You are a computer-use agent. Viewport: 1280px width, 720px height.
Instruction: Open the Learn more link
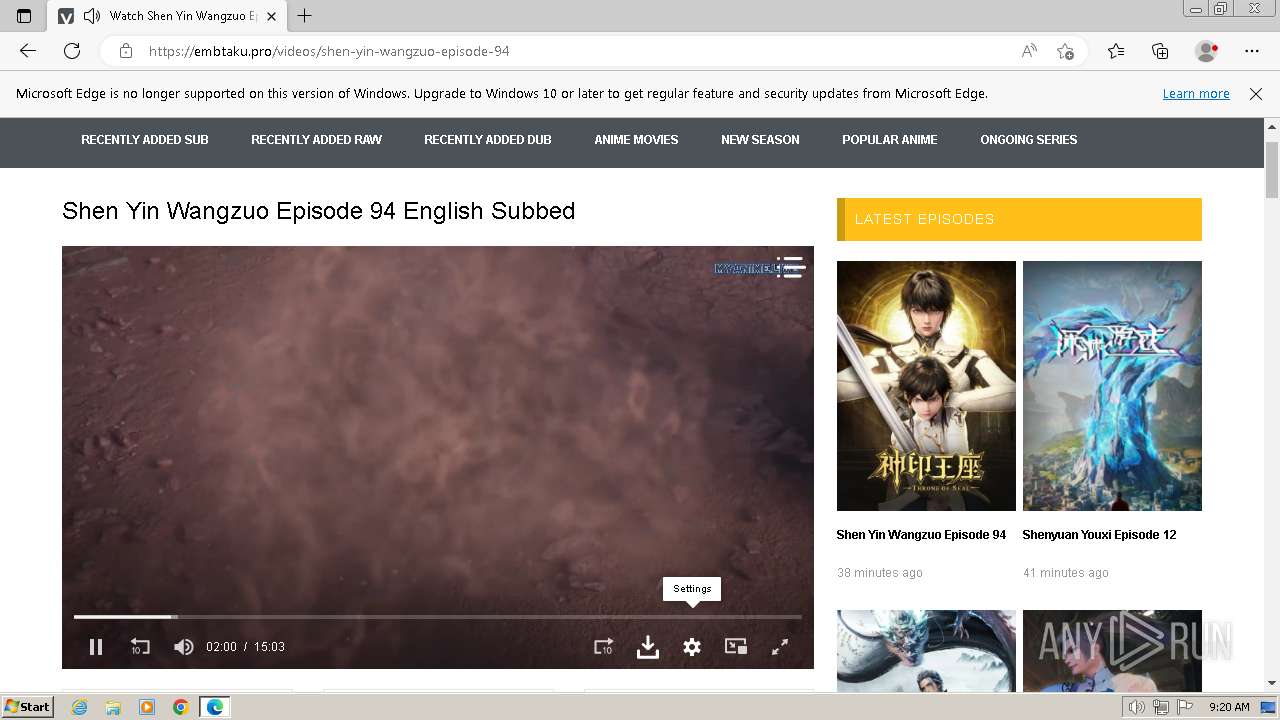(x=1196, y=94)
